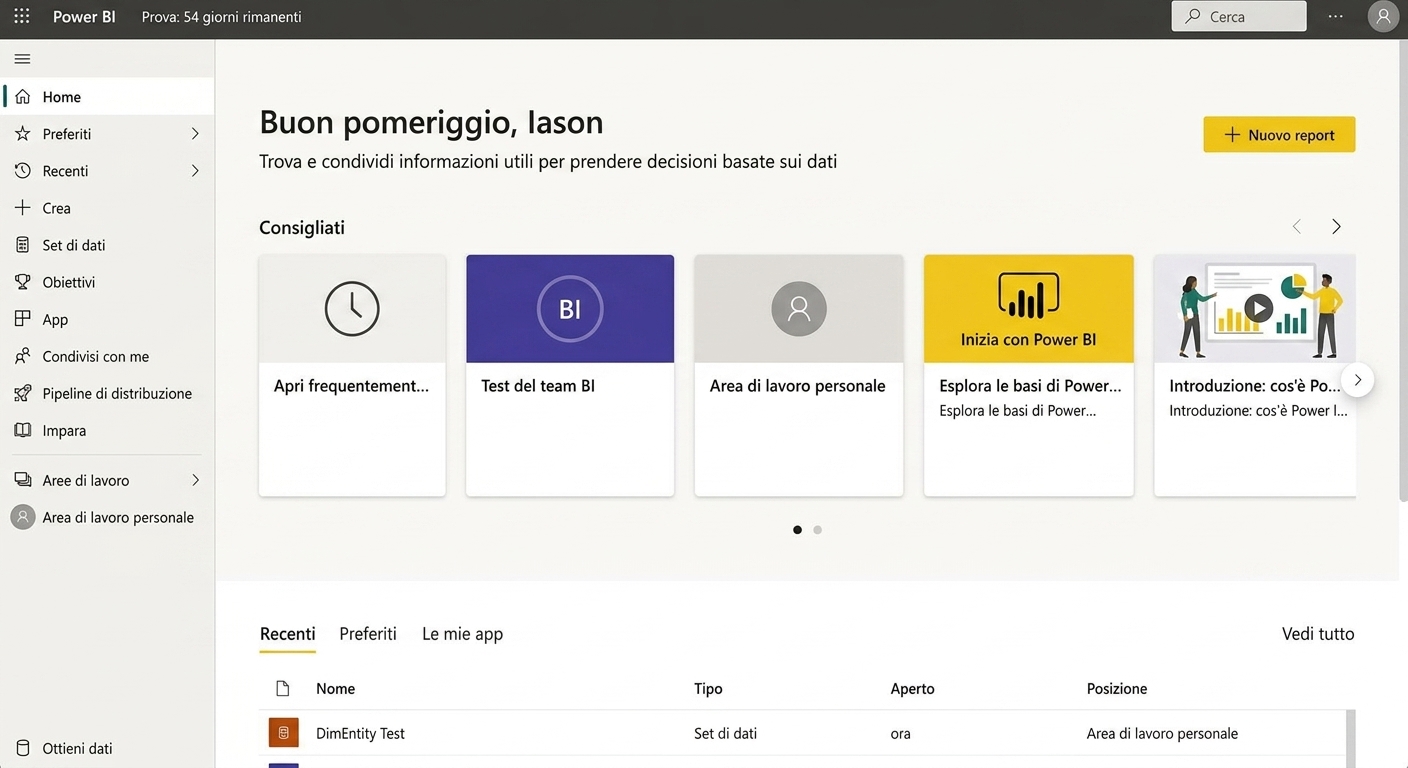Open the app launcher grid icon
The height and width of the screenshot is (768, 1408).
point(21,17)
